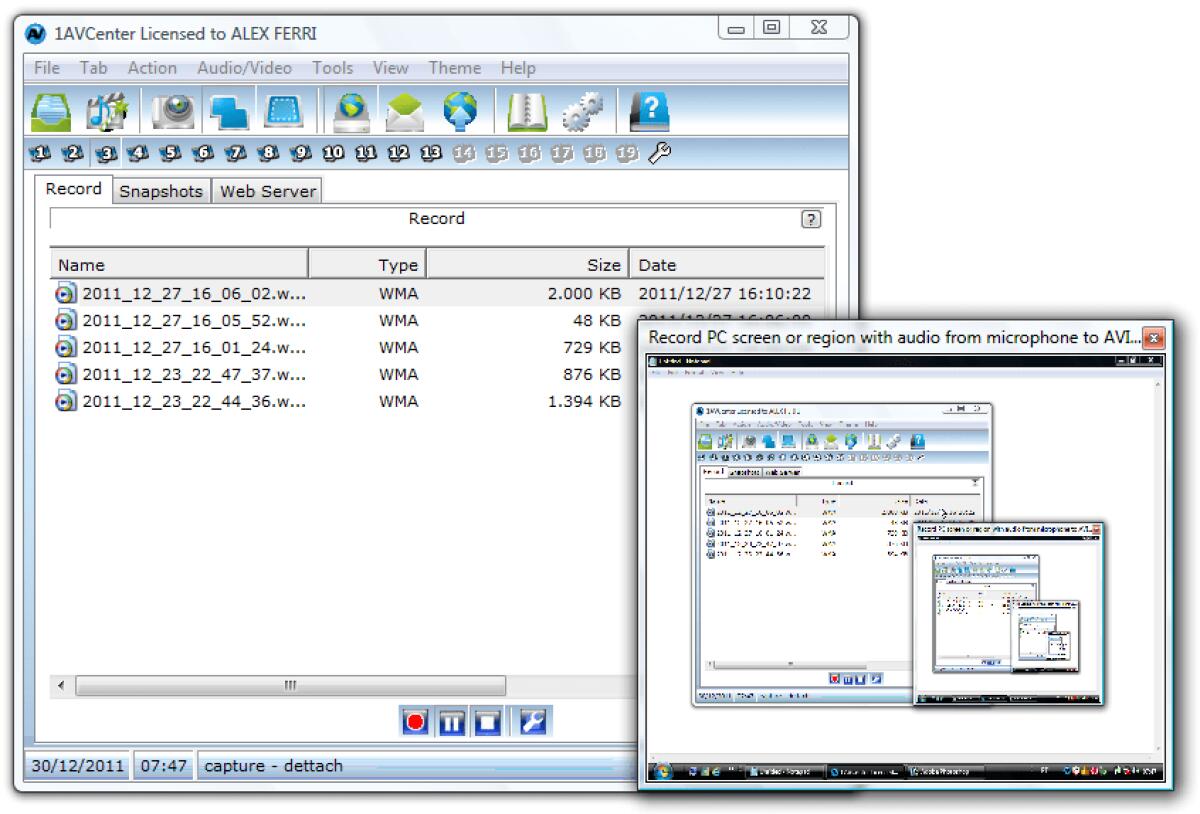Select the desktop frame capture icon
Image resolution: width=1200 pixels, height=814 pixels.
(x=283, y=110)
